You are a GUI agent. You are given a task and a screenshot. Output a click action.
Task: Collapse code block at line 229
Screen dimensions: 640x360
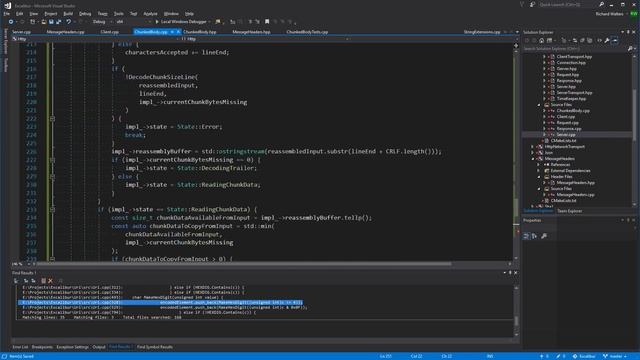pos(52,176)
